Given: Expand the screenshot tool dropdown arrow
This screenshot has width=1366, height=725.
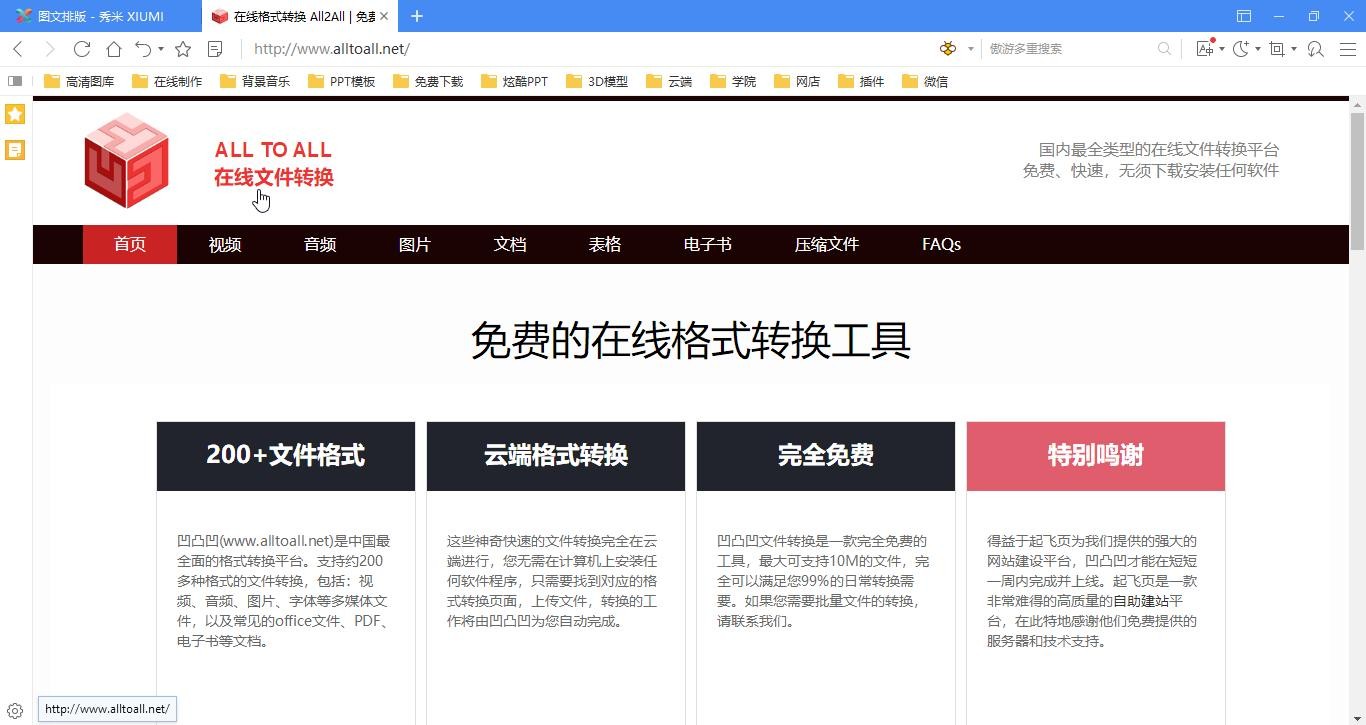Looking at the screenshot, I should pyautogui.click(x=1294, y=49).
